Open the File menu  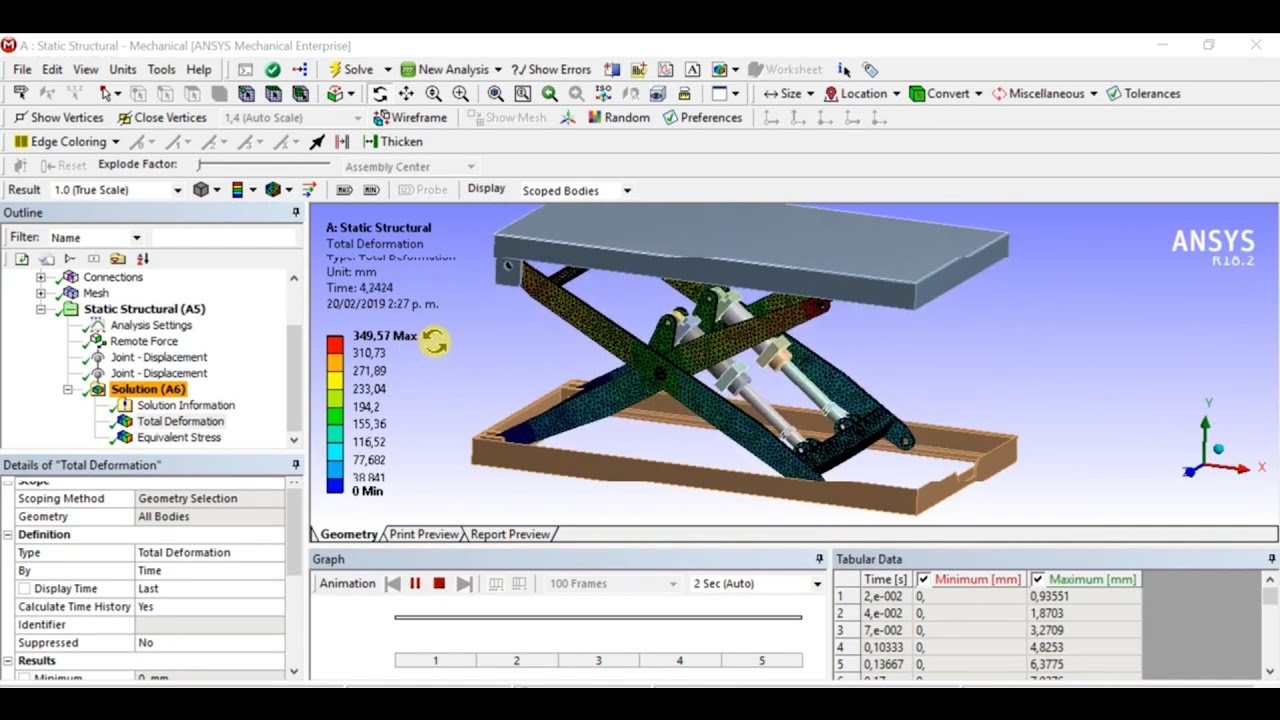[22, 69]
